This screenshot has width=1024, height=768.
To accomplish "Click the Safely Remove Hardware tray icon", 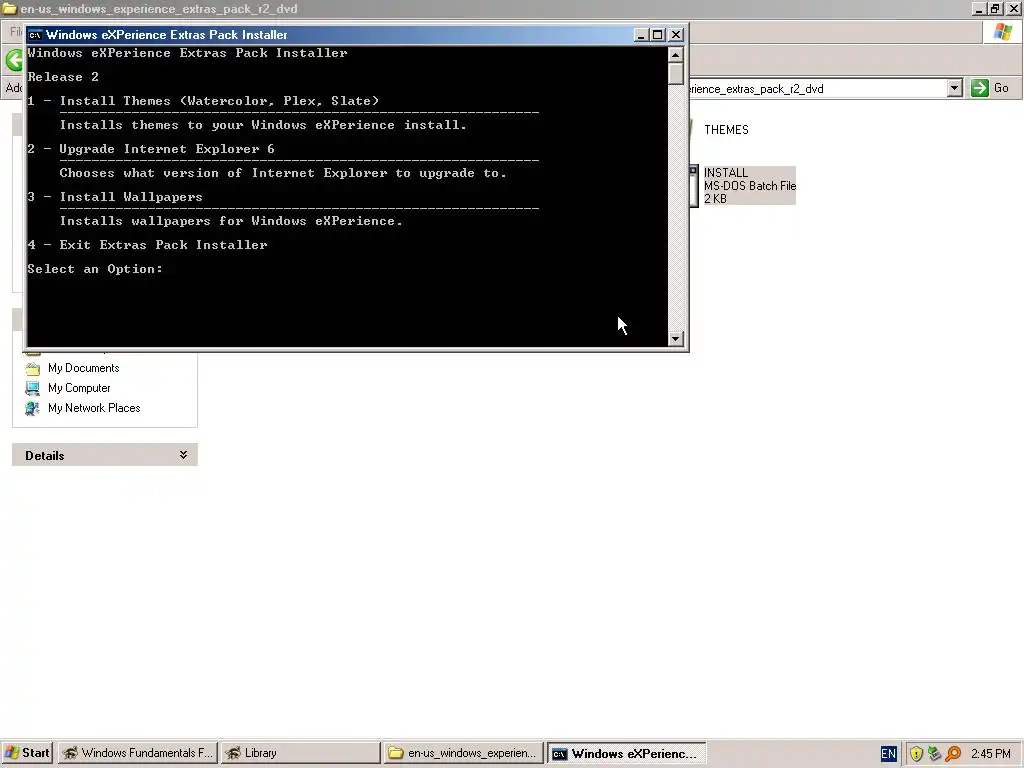I will click(935, 754).
